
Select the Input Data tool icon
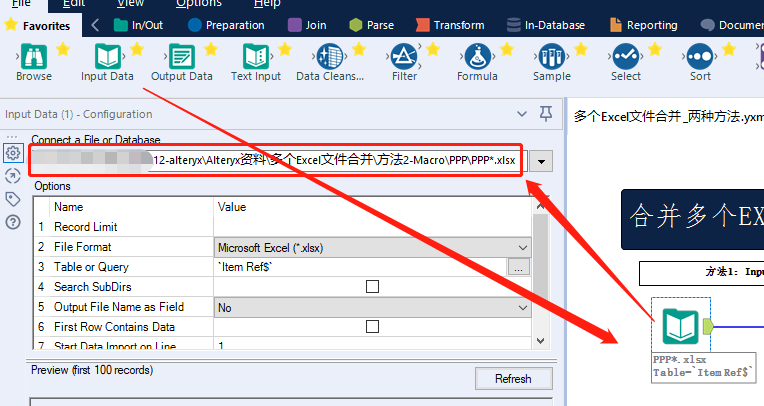click(x=108, y=57)
